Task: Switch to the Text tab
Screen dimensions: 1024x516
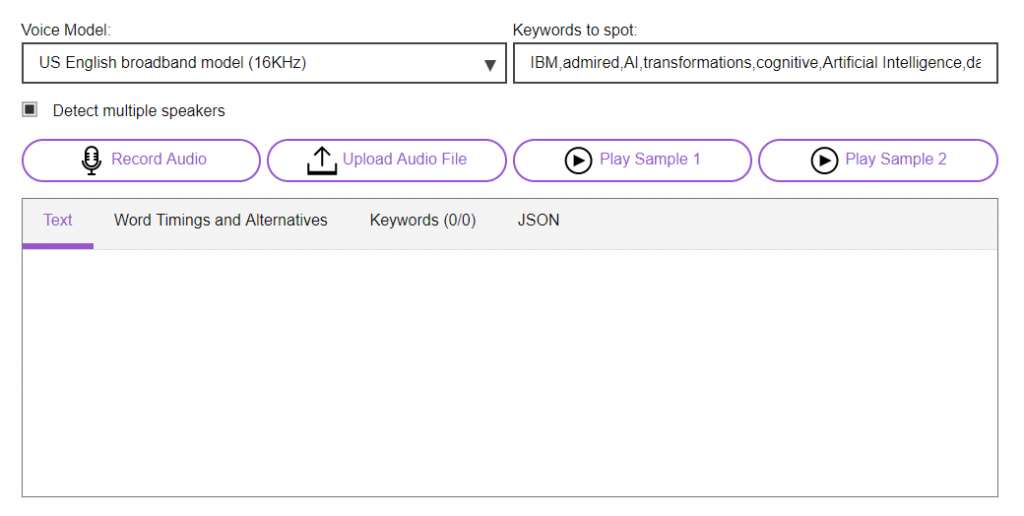Action: pos(57,221)
